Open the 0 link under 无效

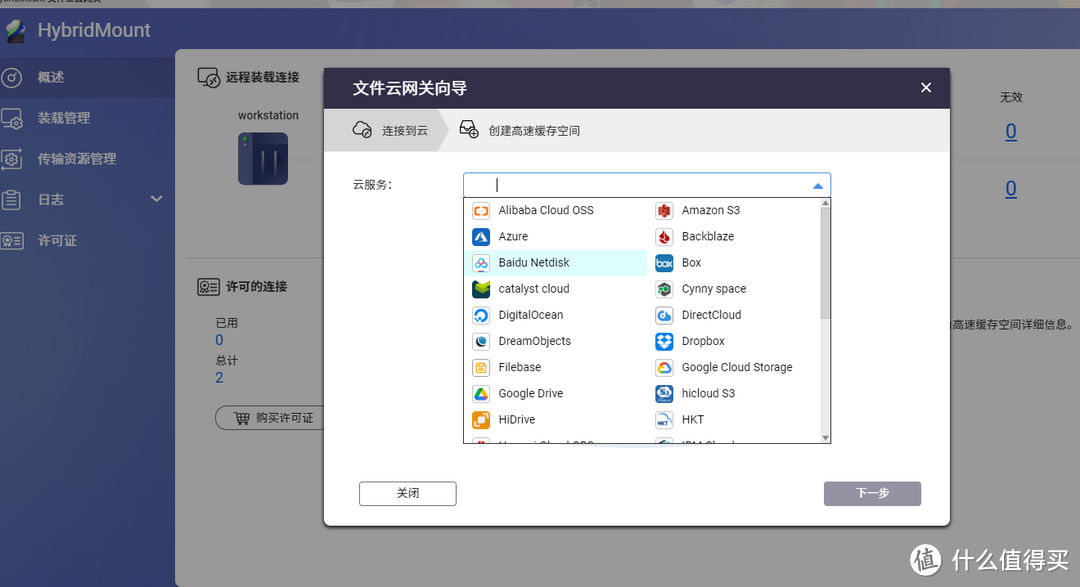tap(1011, 131)
